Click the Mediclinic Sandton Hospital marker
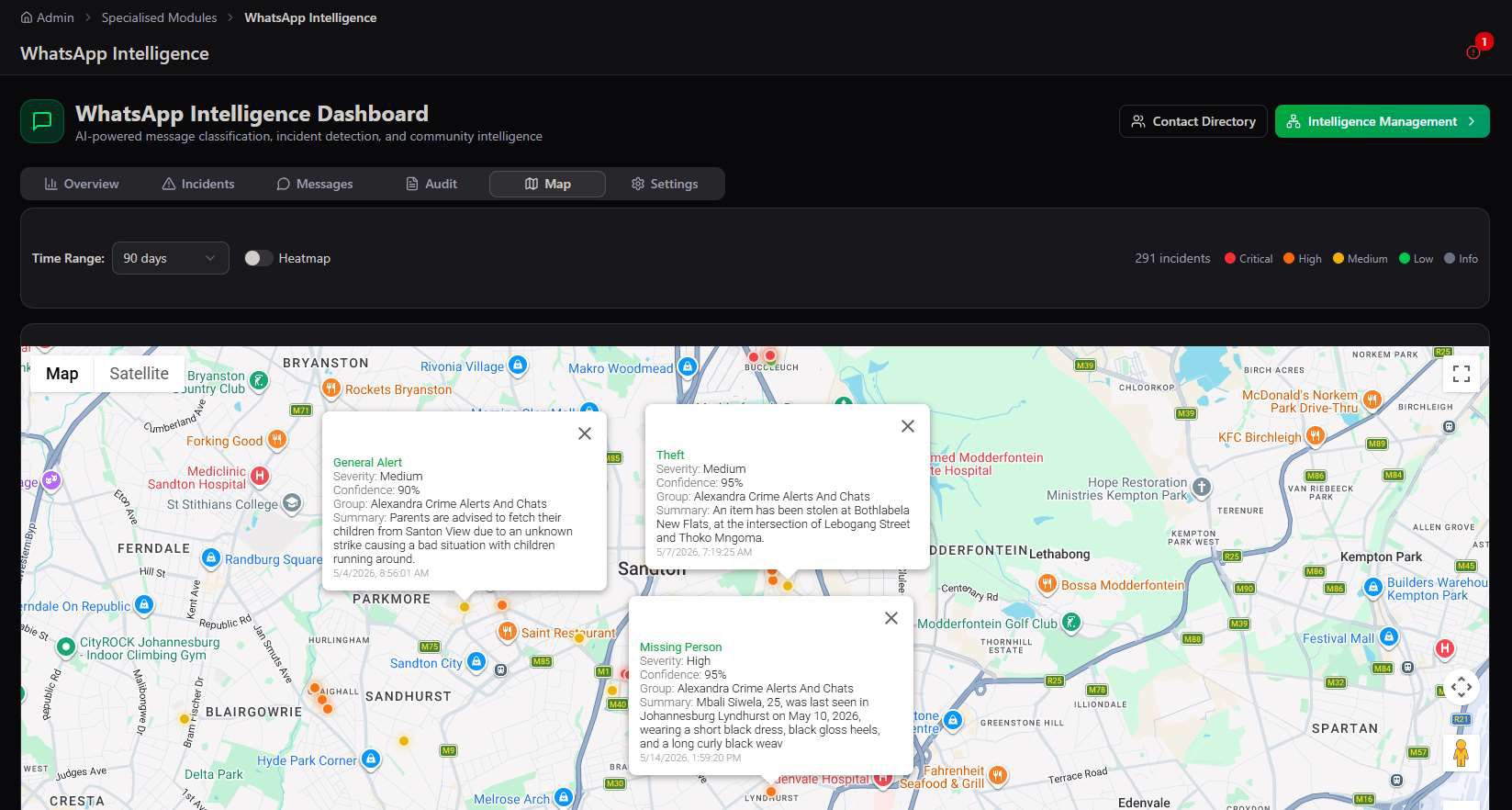Image resolution: width=1512 pixels, height=810 pixels. click(260, 476)
